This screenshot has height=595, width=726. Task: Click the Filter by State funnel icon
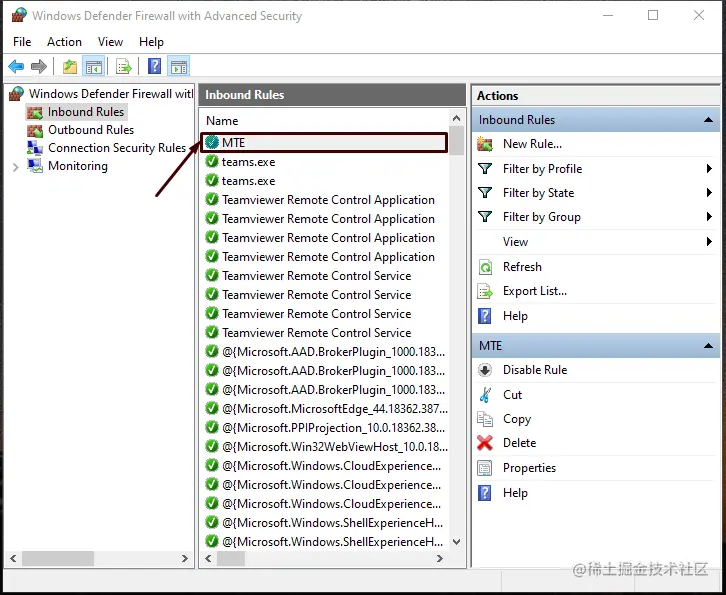[485, 193]
